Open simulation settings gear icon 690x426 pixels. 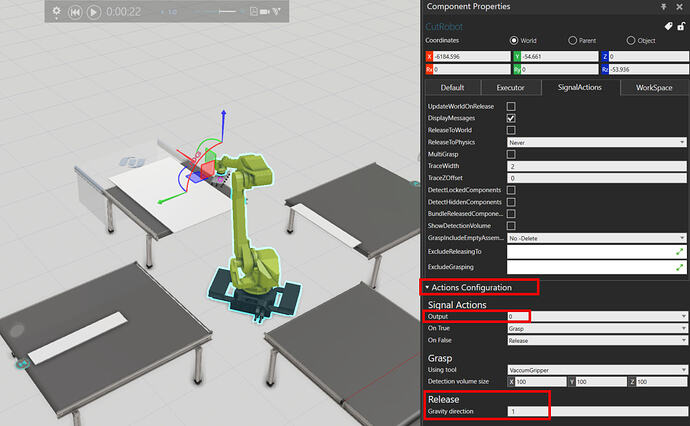57,12
